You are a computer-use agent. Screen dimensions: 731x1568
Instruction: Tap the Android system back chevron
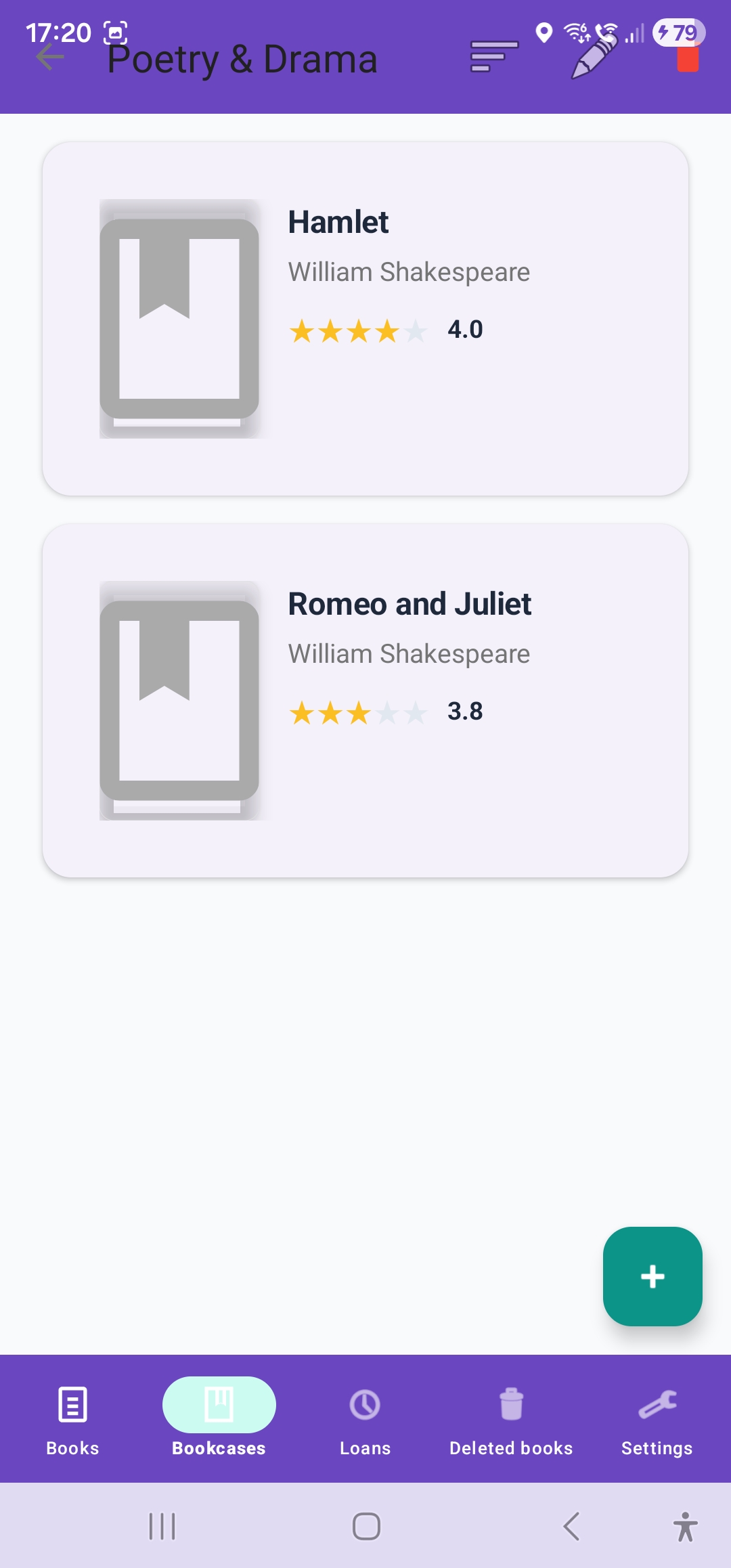click(572, 1527)
